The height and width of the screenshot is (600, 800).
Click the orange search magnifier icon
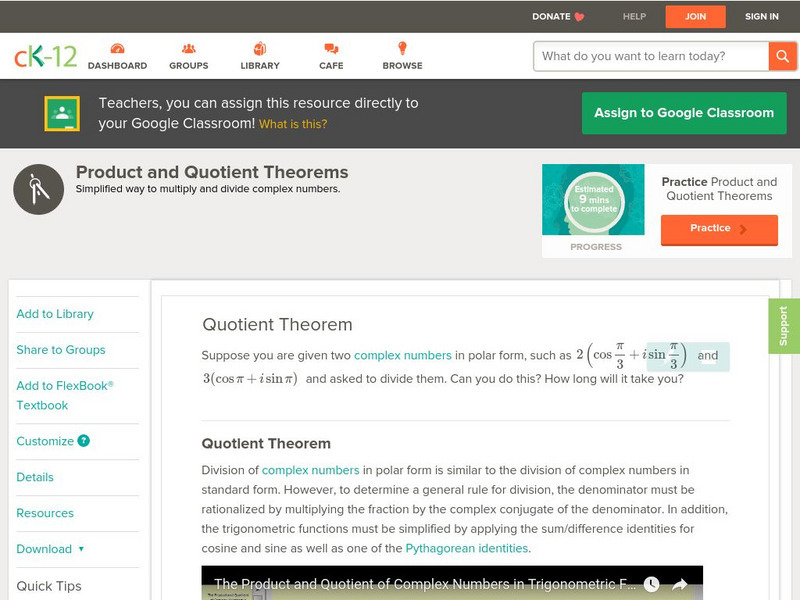pyautogui.click(x=783, y=56)
